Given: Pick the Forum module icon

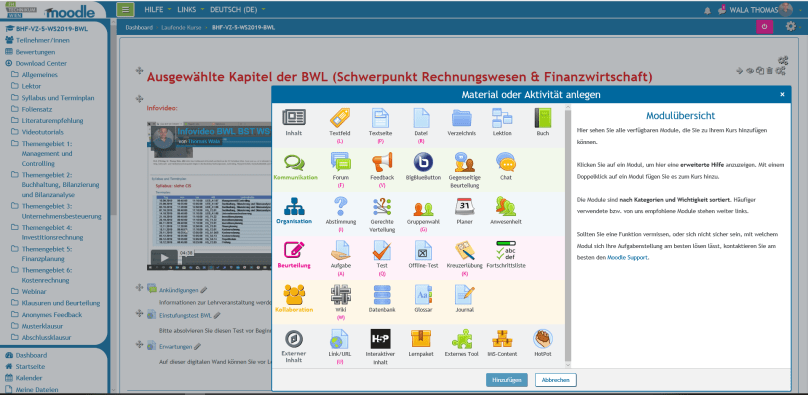Looking at the screenshot, I should click(341, 162).
